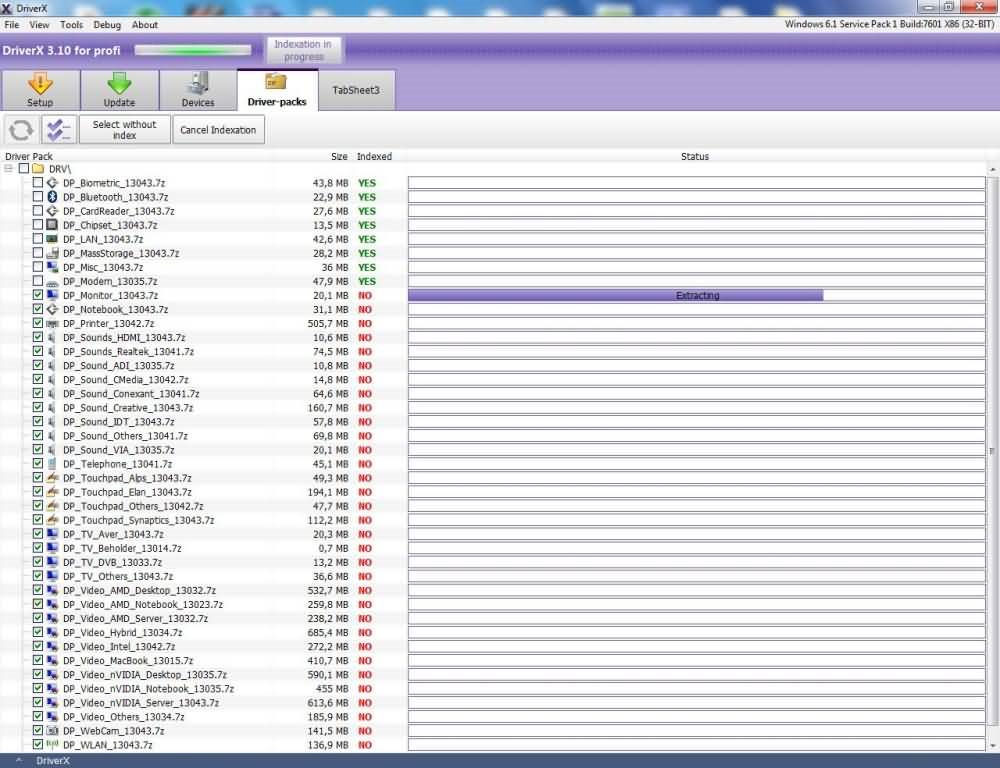1000x768 pixels.
Task: Open the Tools menu
Action: [71, 24]
